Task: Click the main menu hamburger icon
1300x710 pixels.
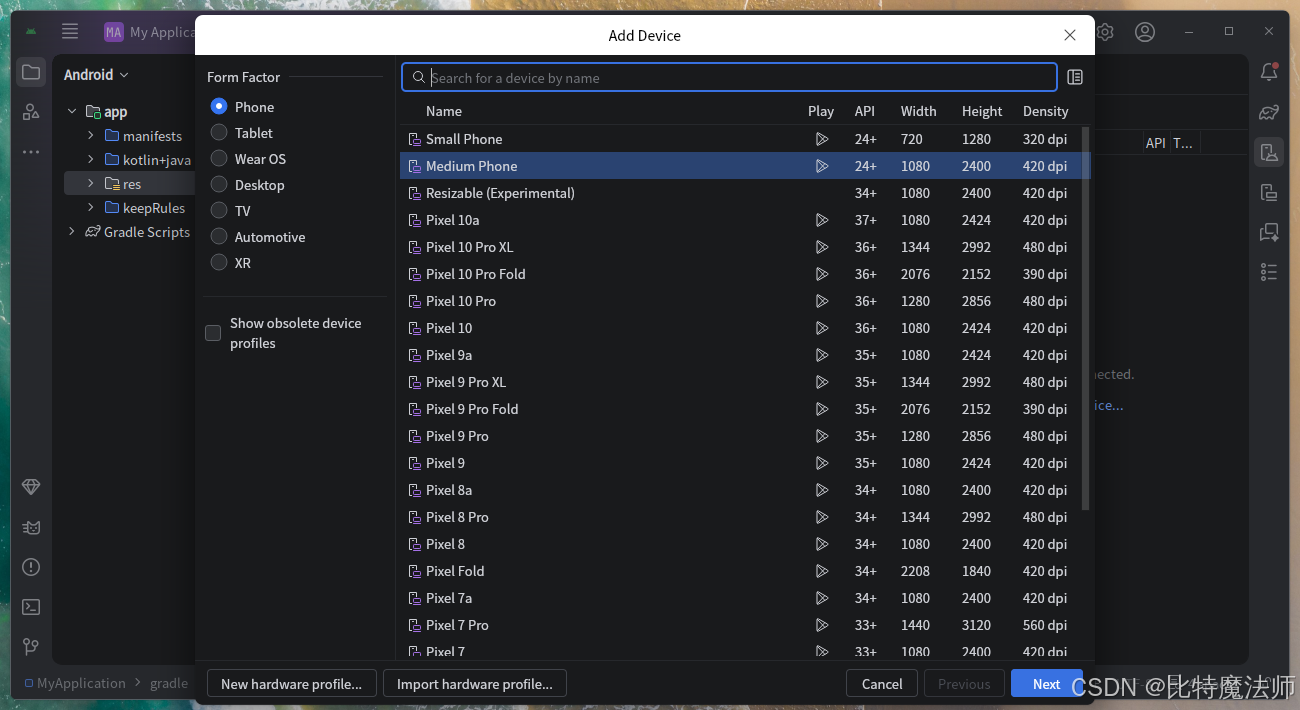Action: click(70, 32)
